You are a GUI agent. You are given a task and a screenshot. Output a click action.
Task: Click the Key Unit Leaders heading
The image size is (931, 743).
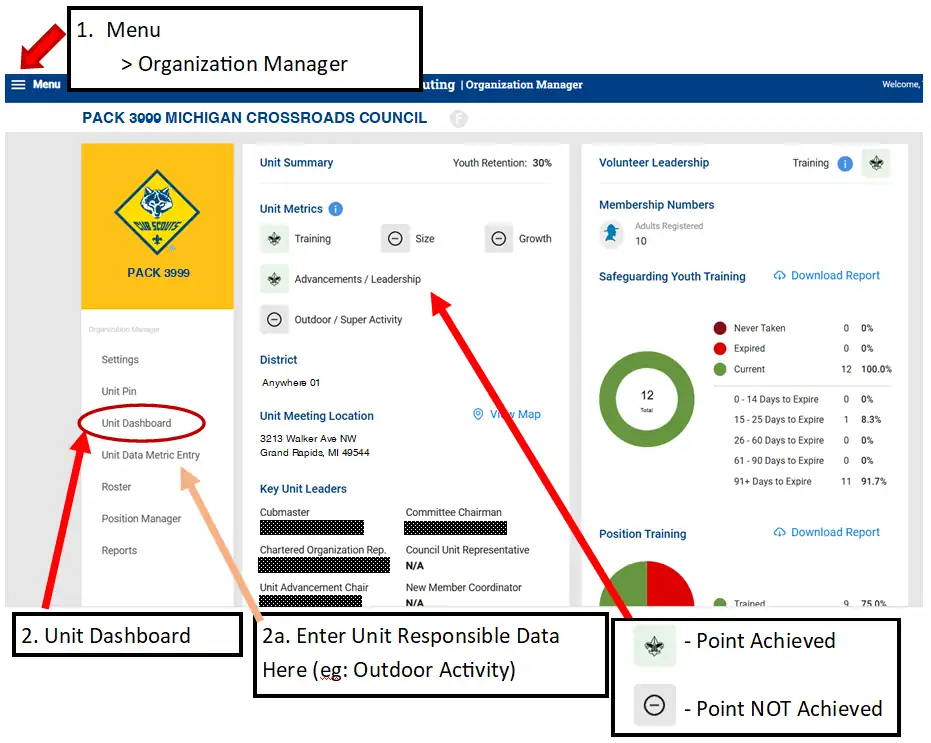click(x=303, y=489)
